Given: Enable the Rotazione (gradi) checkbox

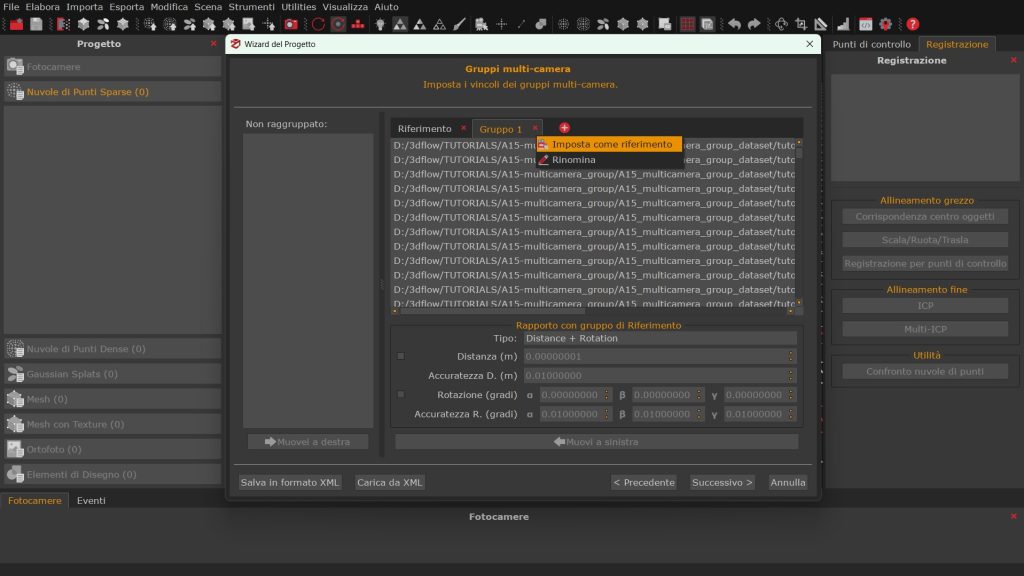Looking at the screenshot, I should 401,394.
